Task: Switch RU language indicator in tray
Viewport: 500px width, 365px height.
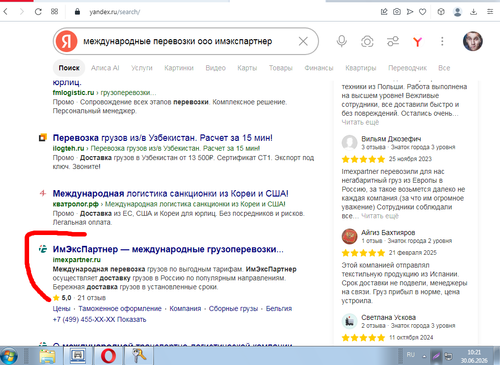Action: coord(411,355)
